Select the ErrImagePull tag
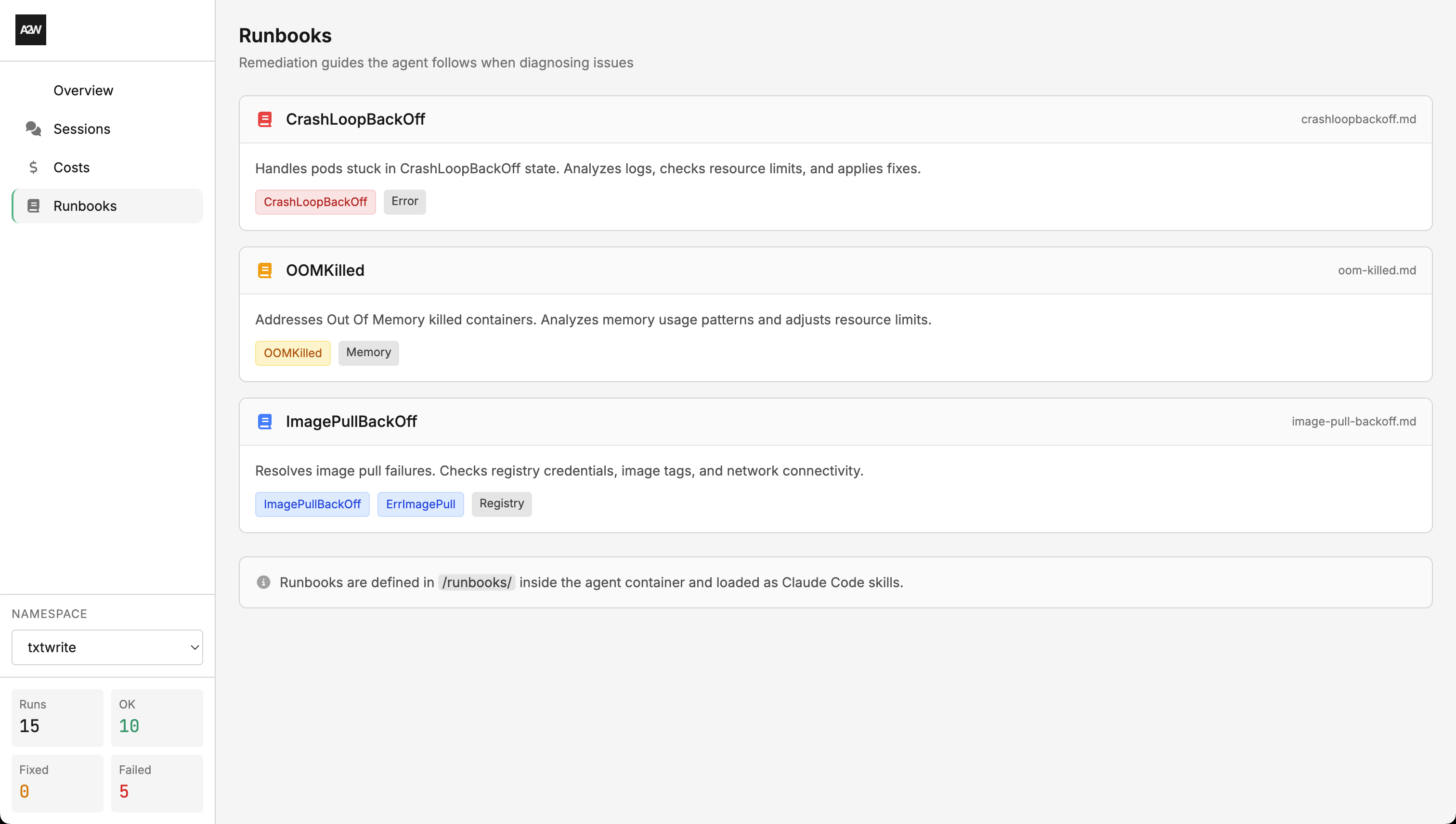The height and width of the screenshot is (824, 1456). coord(420,503)
